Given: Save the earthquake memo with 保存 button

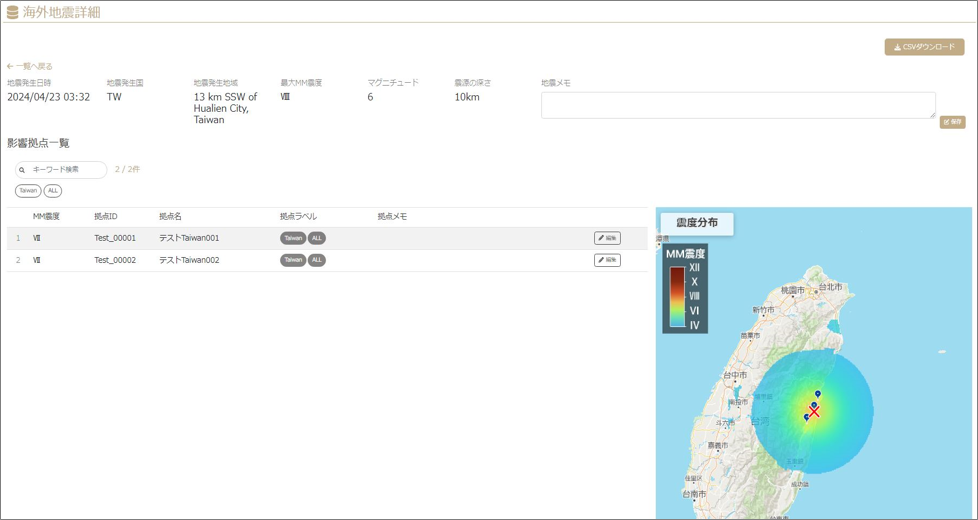Looking at the screenshot, I should (x=952, y=122).
